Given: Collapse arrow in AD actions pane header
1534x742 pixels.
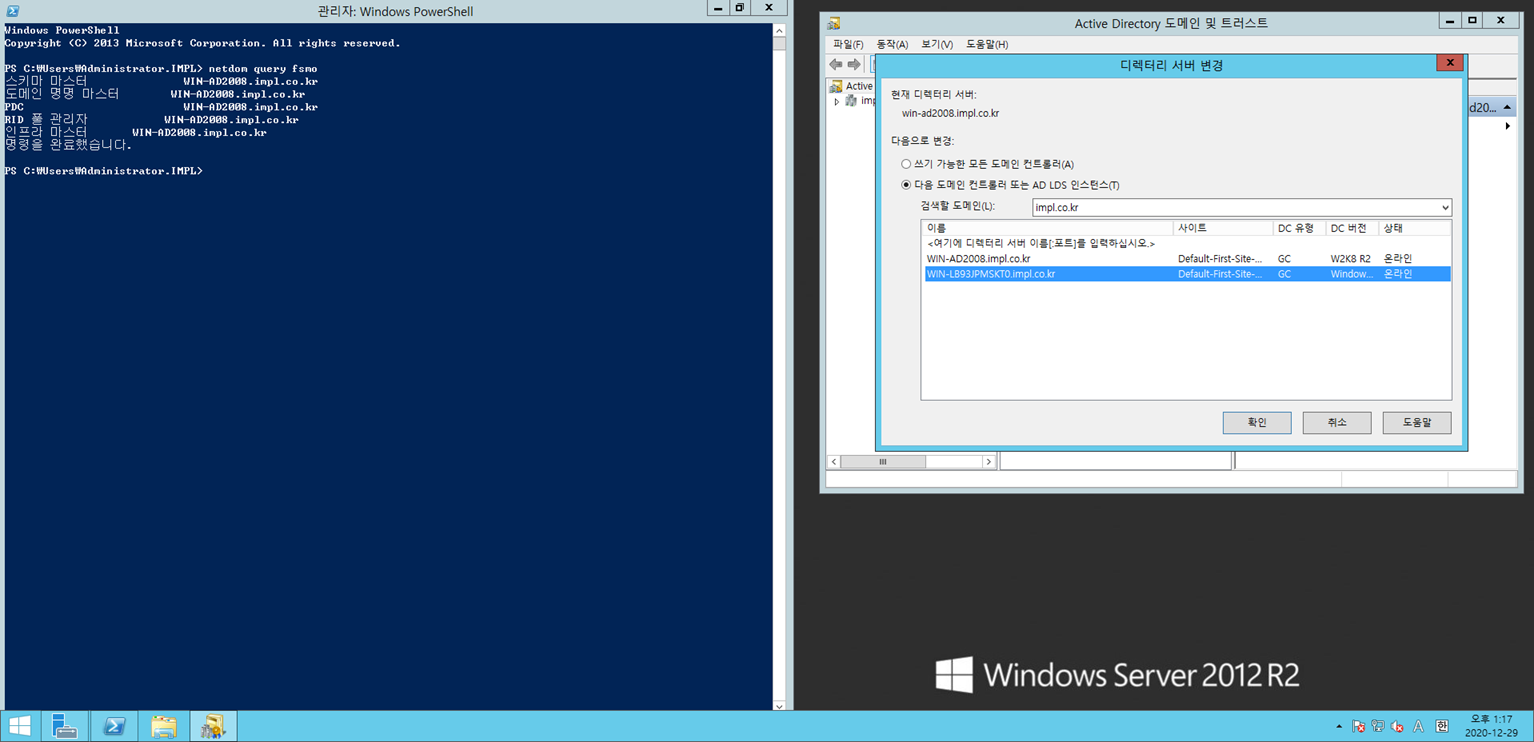Looking at the screenshot, I should (x=1507, y=107).
